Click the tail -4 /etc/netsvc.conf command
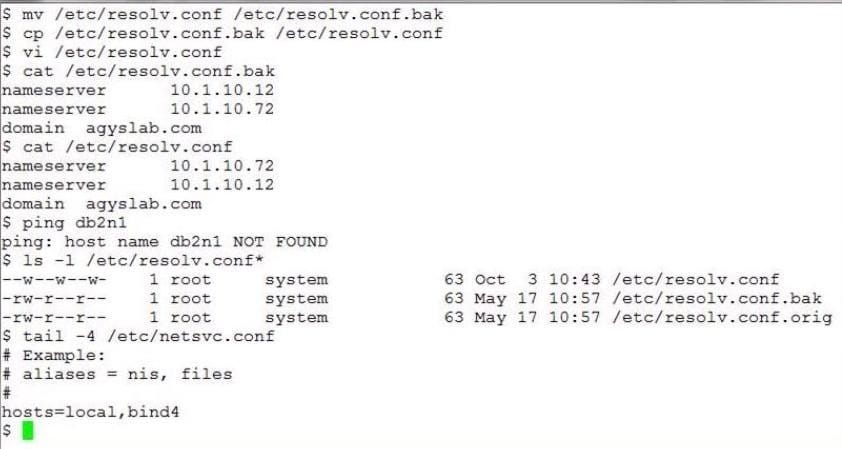The height and width of the screenshot is (449, 842). pyautogui.click(x=148, y=337)
